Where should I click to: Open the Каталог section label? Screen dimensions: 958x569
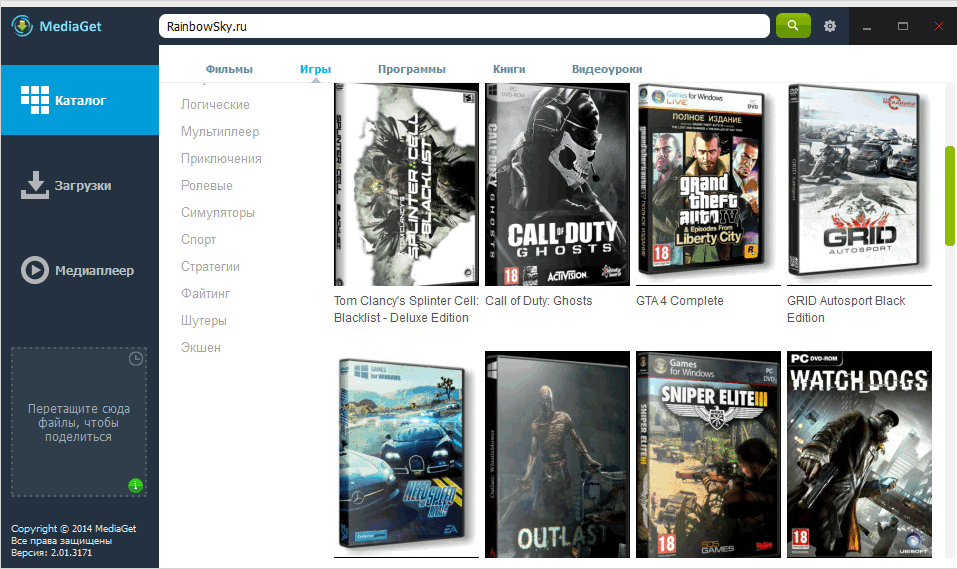pos(81,100)
